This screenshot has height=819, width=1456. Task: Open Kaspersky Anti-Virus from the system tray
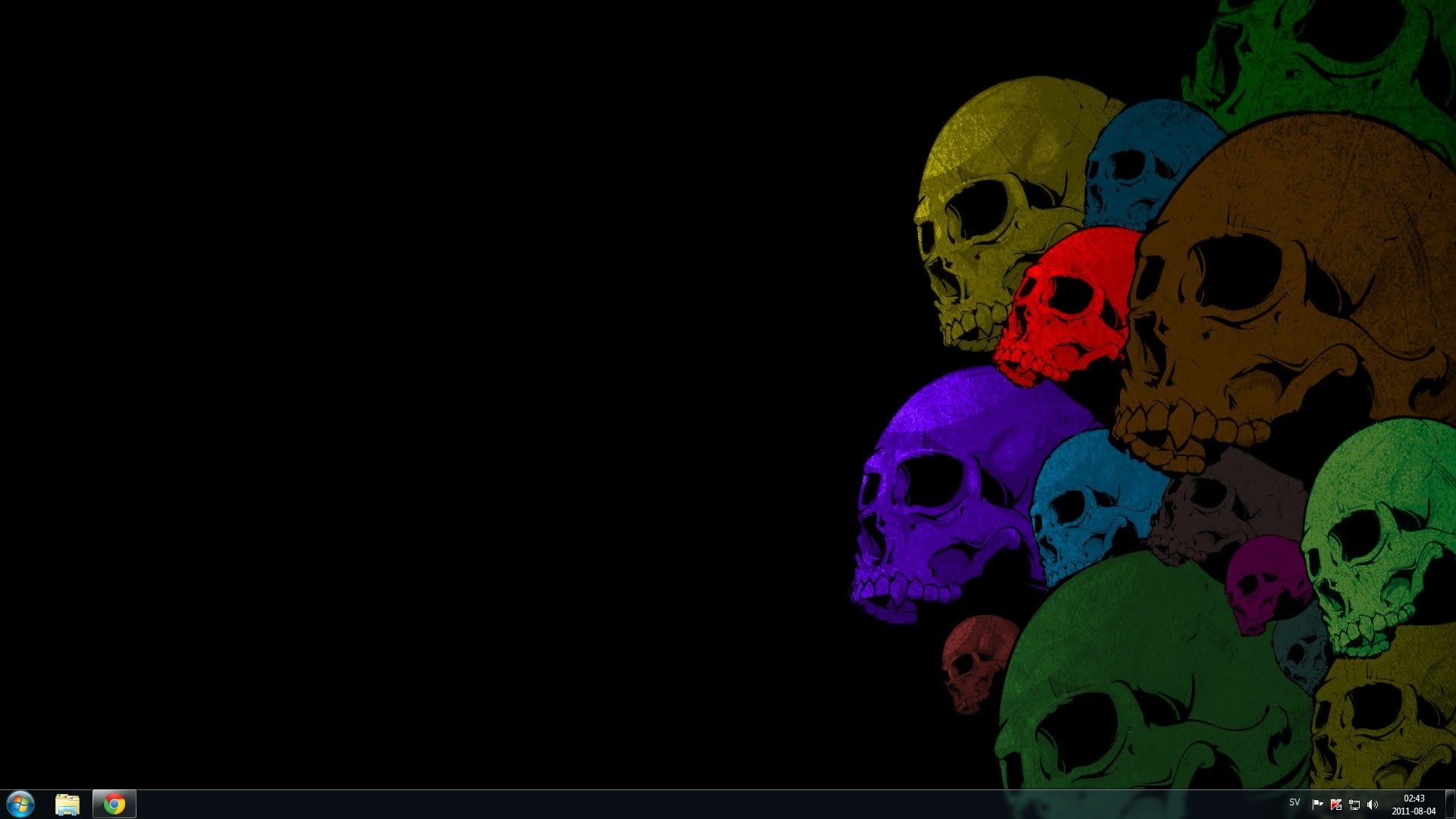1335,805
